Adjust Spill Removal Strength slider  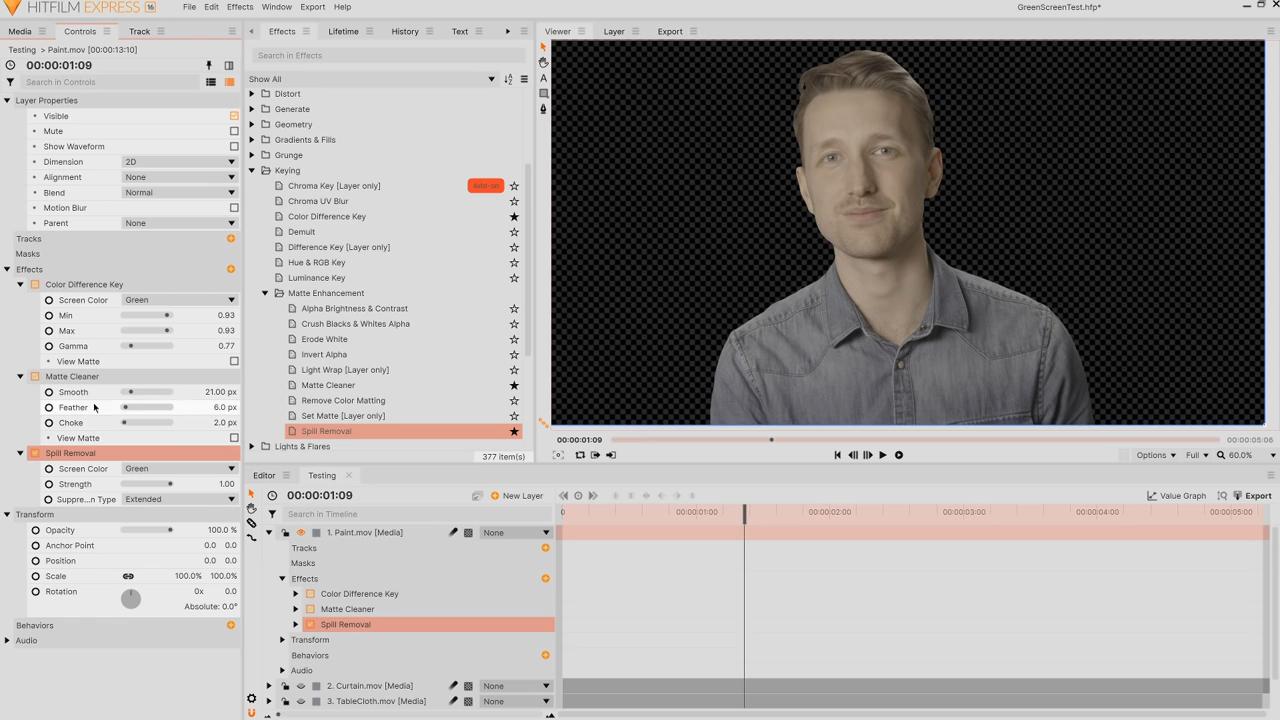click(147, 484)
